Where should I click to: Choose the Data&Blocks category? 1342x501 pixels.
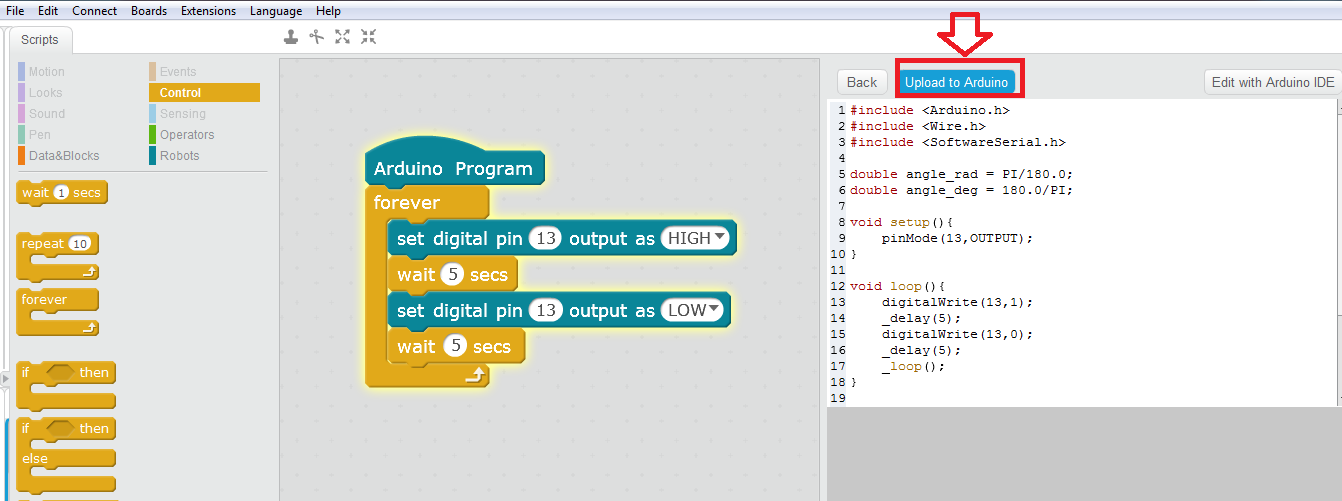[63, 155]
